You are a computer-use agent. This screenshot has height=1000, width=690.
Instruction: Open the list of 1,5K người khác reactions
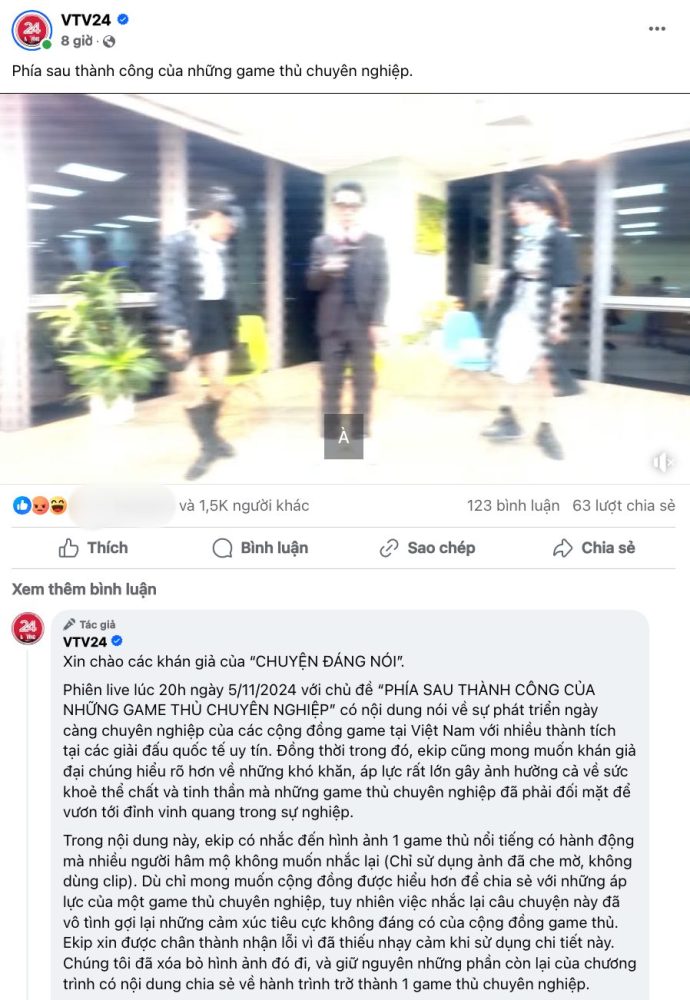(244, 506)
